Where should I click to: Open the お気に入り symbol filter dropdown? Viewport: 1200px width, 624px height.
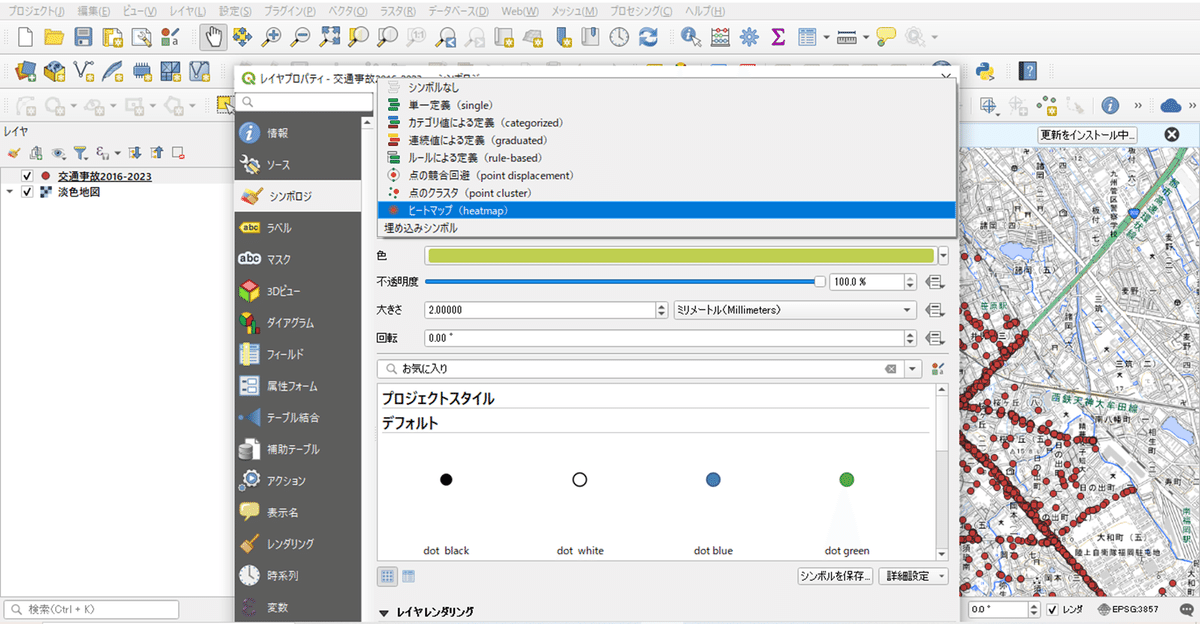(x=911, y=369)
